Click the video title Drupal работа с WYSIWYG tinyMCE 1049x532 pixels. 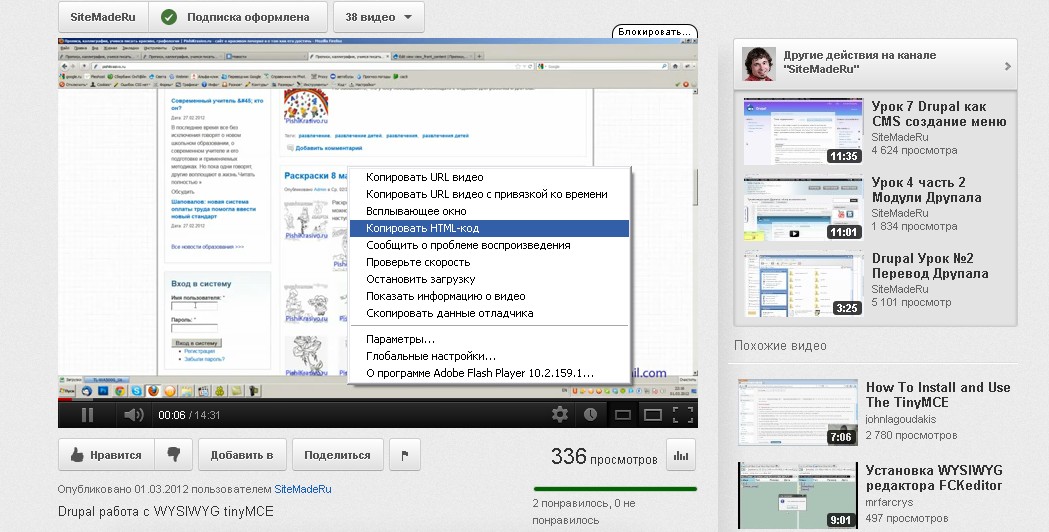click(x=166, y=511)
